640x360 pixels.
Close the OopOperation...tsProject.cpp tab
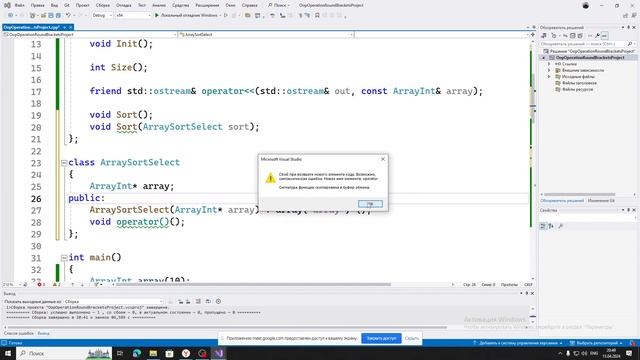pyautogui.click(x=71, y=27)
